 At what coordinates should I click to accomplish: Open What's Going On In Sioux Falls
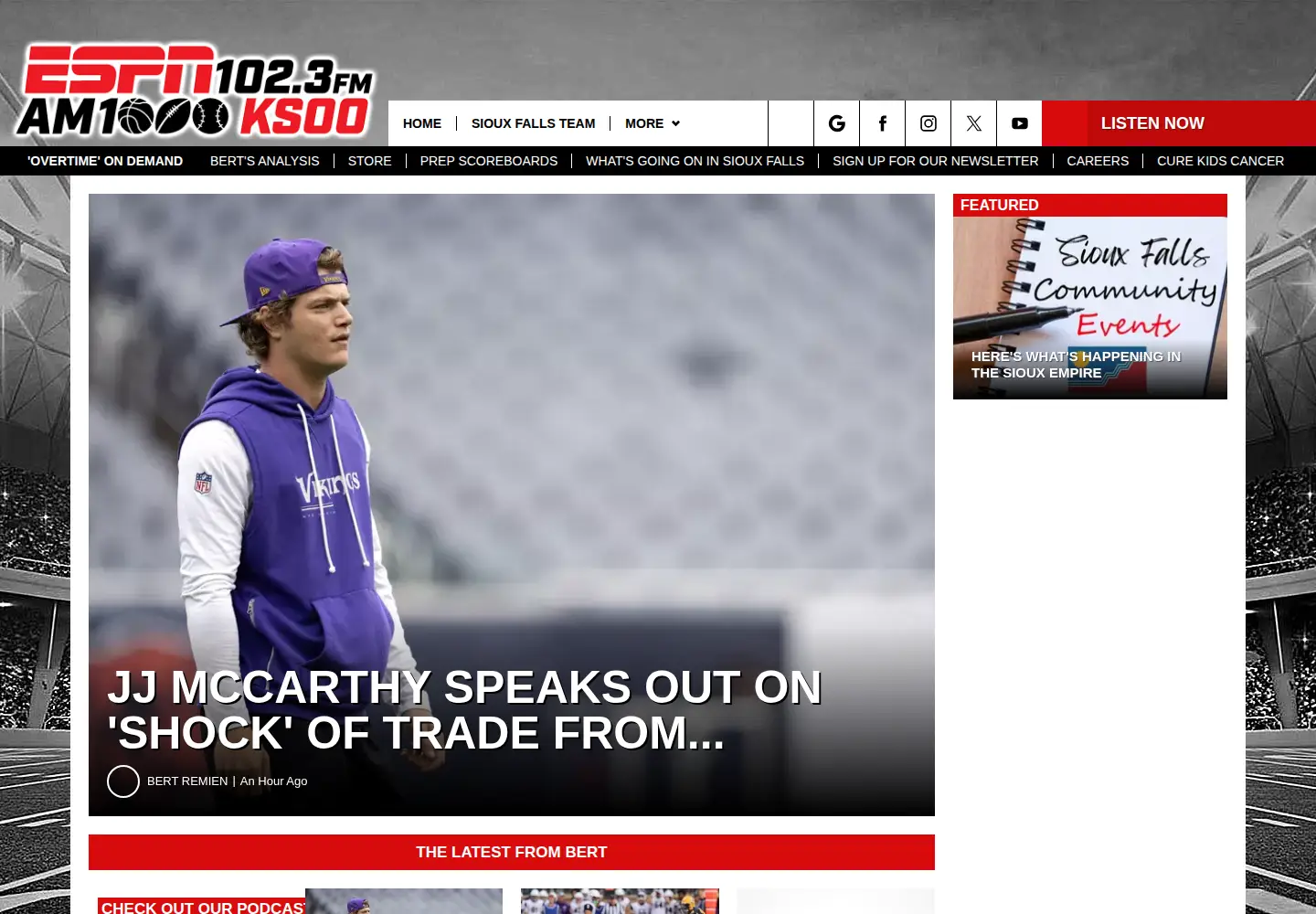(695, 161)
